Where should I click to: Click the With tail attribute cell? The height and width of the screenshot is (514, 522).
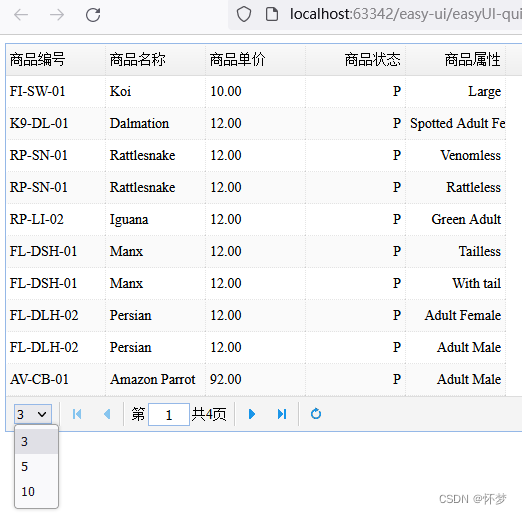455,283
